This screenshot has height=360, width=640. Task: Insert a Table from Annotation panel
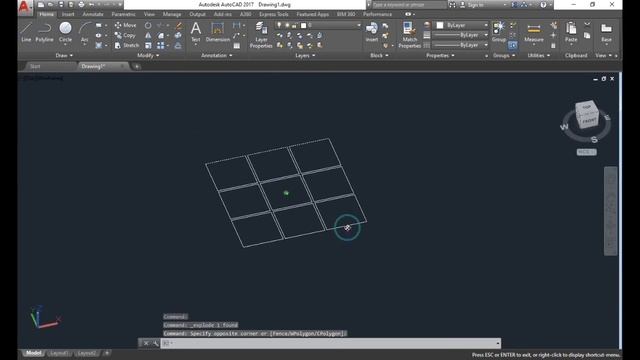click(236, 46)
